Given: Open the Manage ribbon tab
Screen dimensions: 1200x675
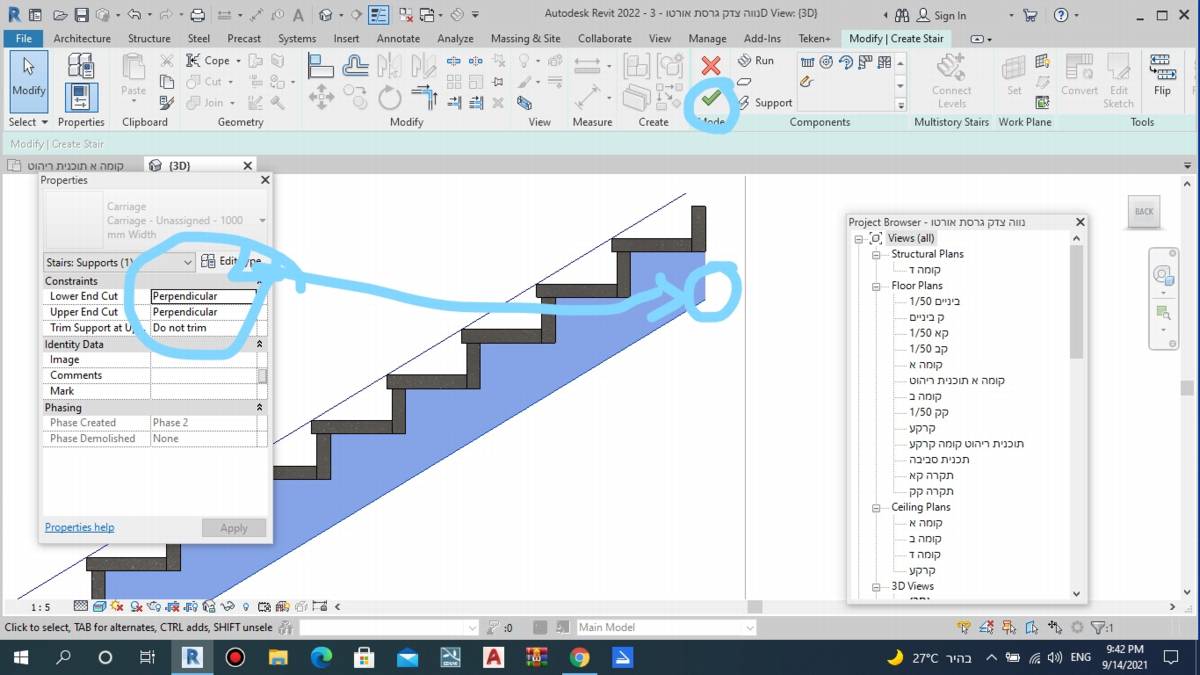Looking at the screenshot, I should pos(707,38).
